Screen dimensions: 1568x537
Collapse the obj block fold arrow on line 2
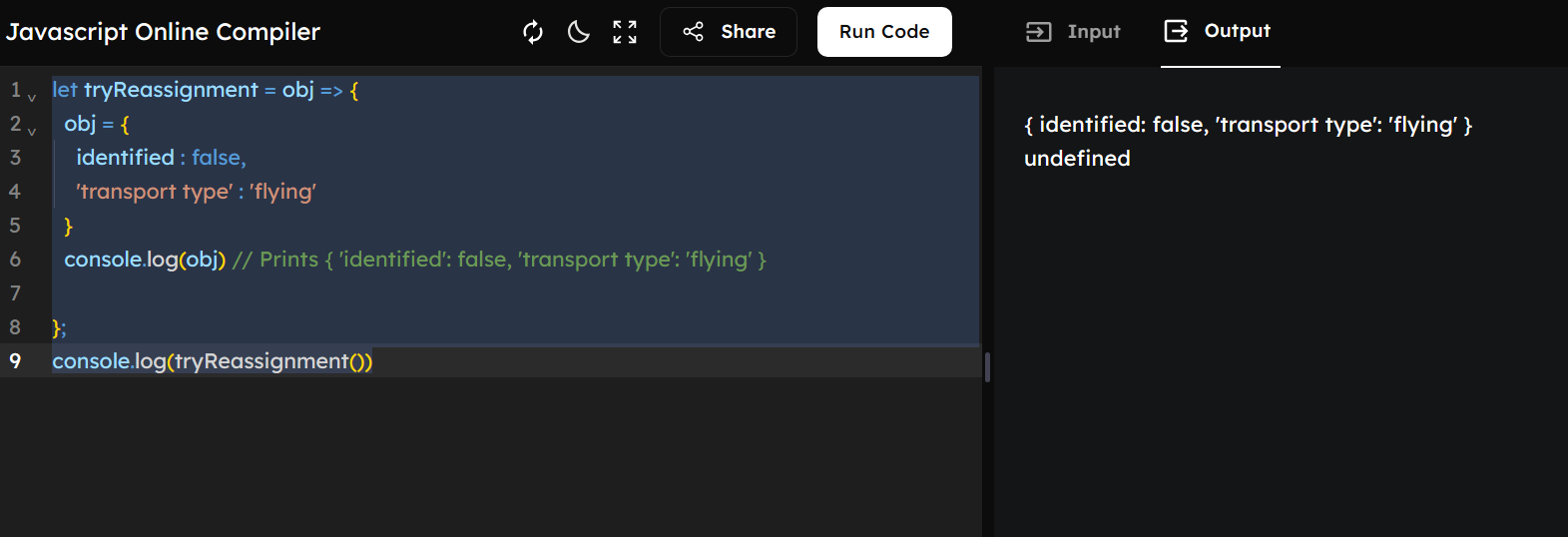pyautogui.click(x=32, y=131)
